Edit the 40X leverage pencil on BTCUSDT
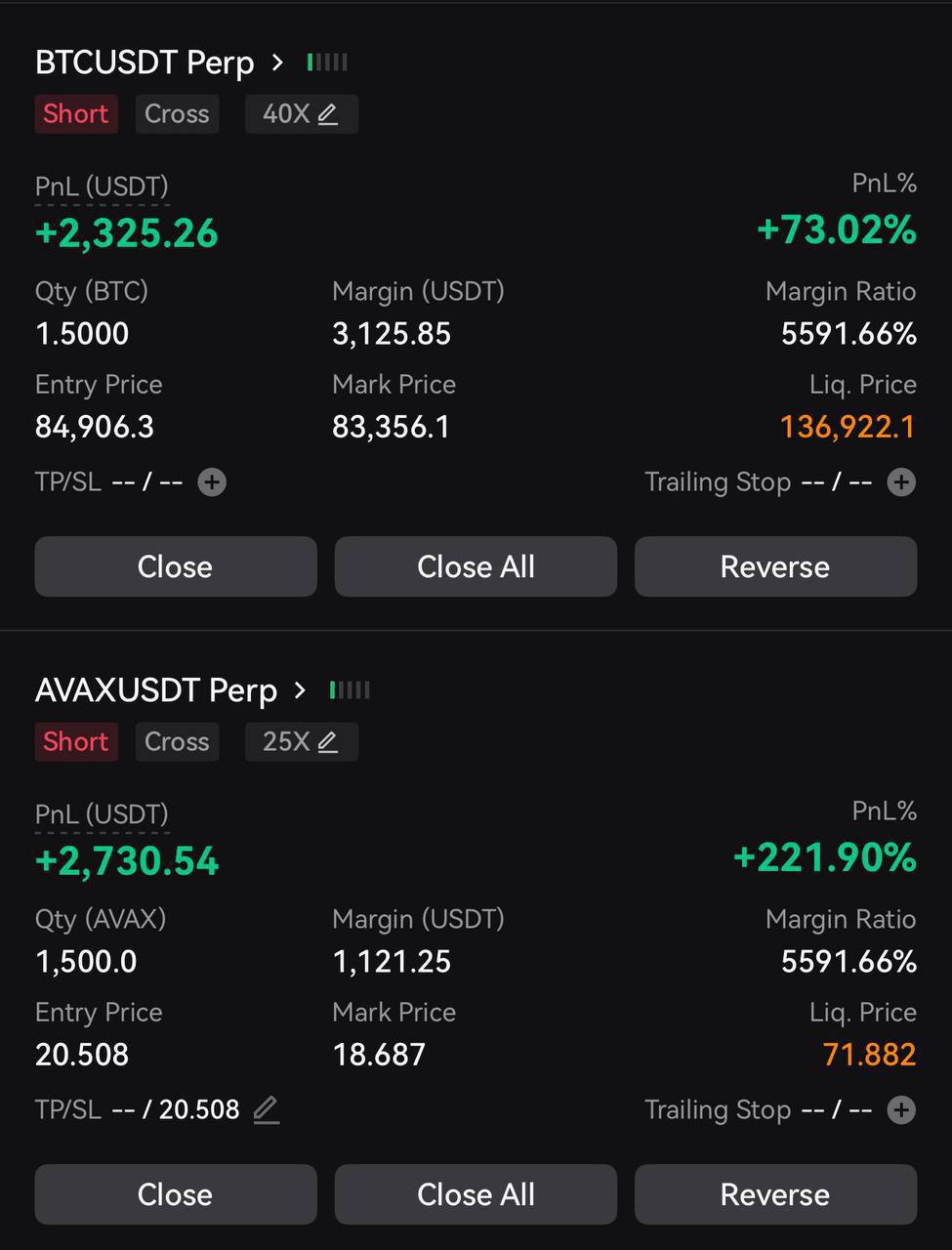The image size is (952, 1250). (x=328, y=115)
